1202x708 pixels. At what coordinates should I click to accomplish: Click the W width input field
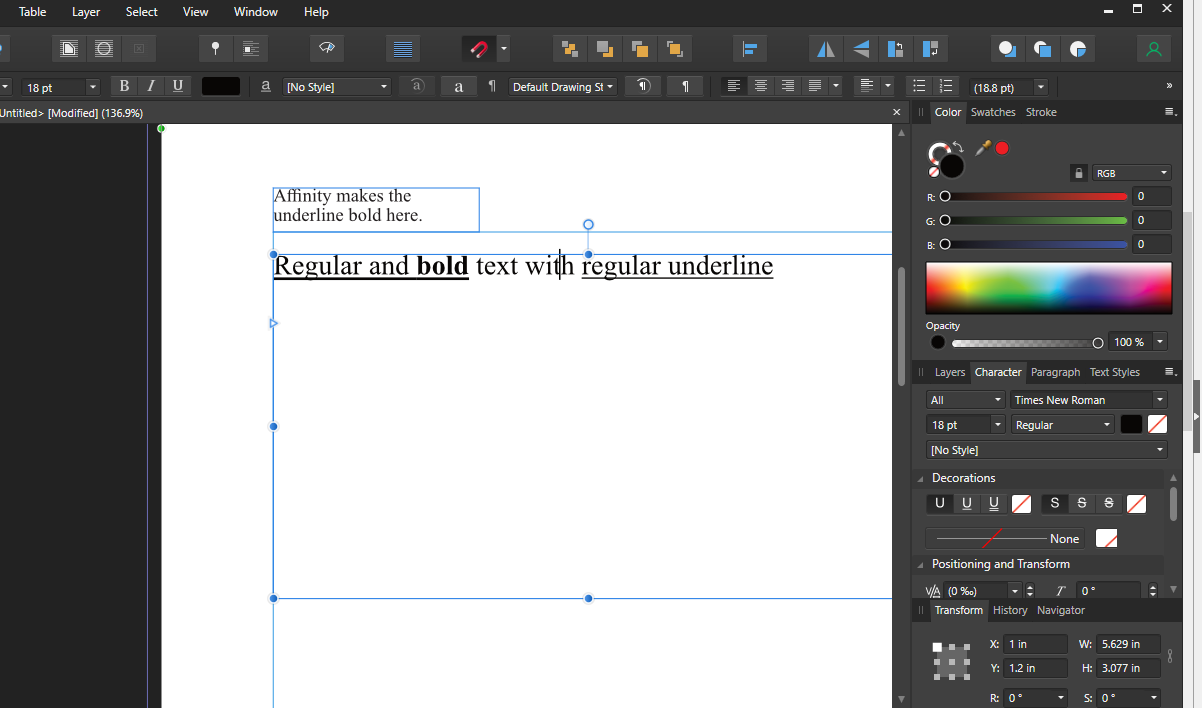(x=1128, y=644)
